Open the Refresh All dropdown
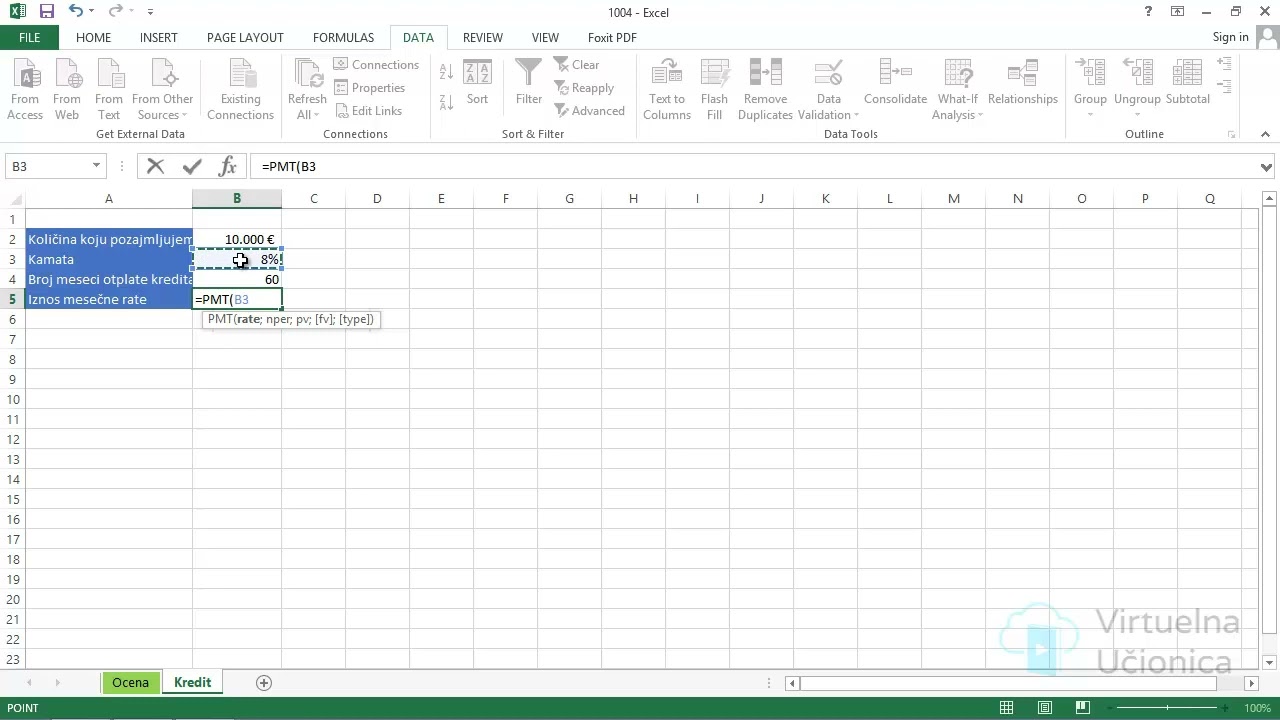 tap(307, 89)
